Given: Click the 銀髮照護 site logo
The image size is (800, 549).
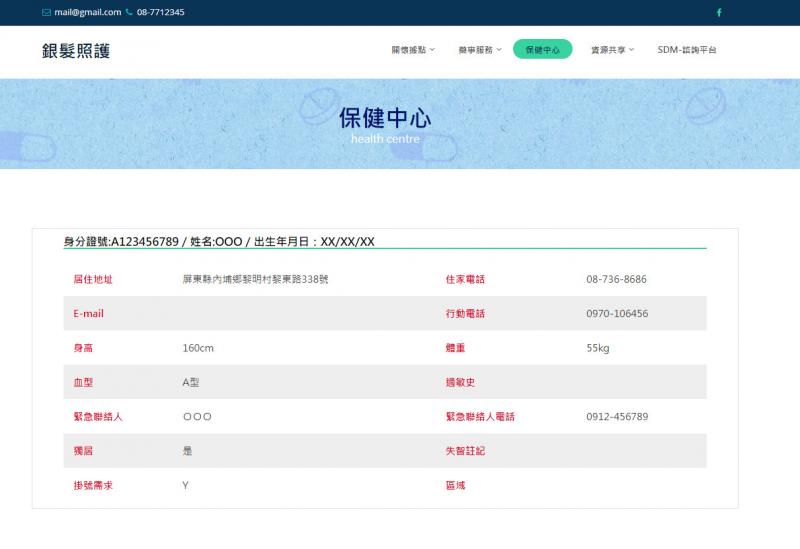Looking at the screenshot, I should tap(76, 51).
